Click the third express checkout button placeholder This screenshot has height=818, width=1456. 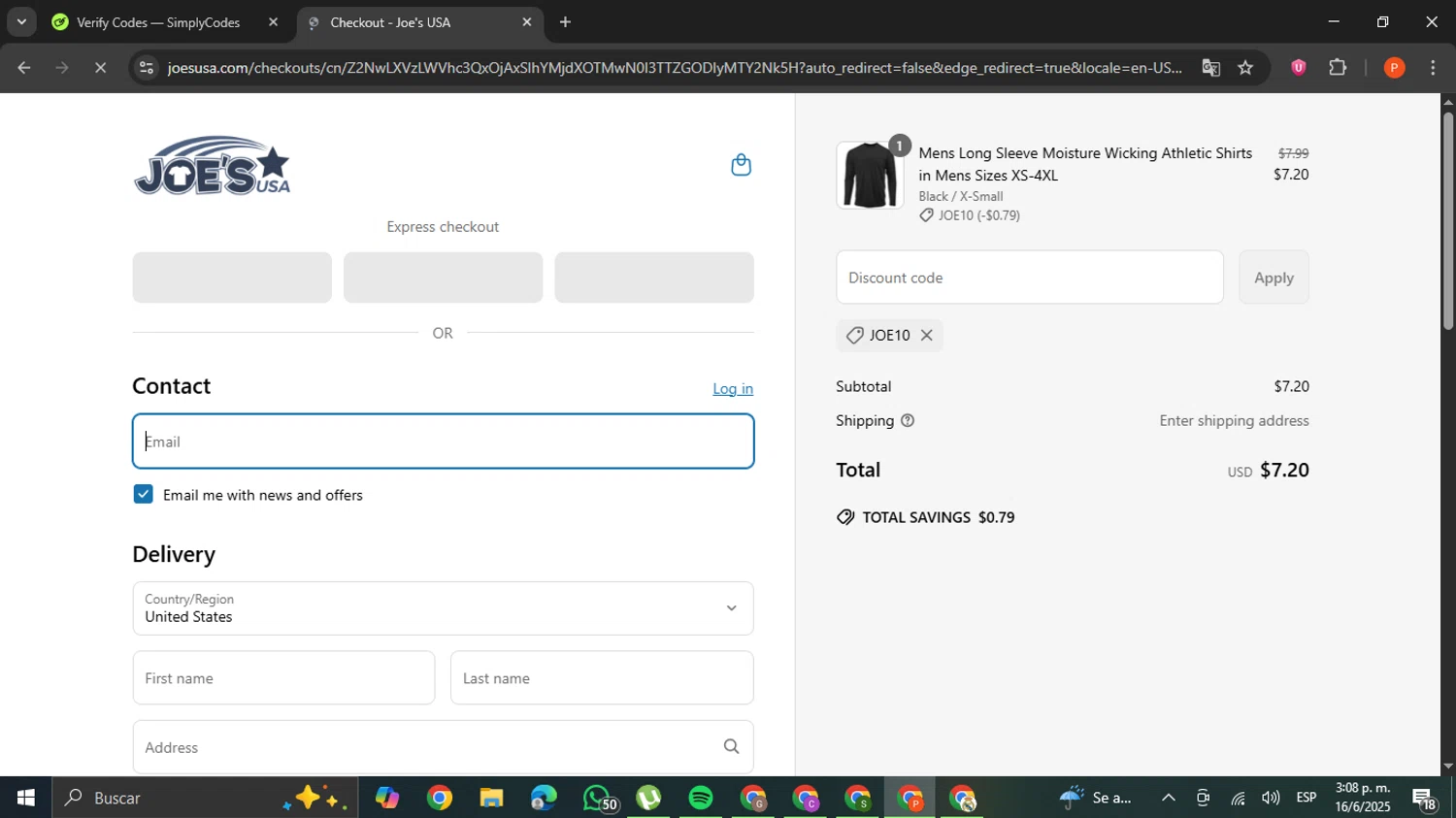click(654, 278)
